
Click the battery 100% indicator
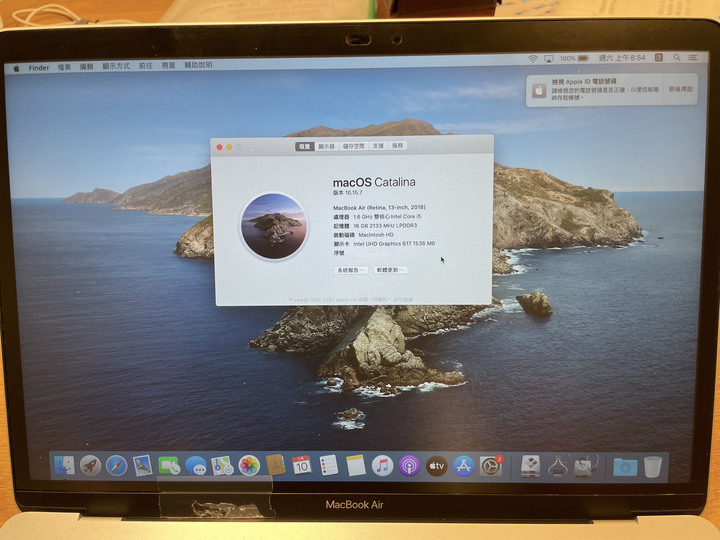tap(574, 58)
